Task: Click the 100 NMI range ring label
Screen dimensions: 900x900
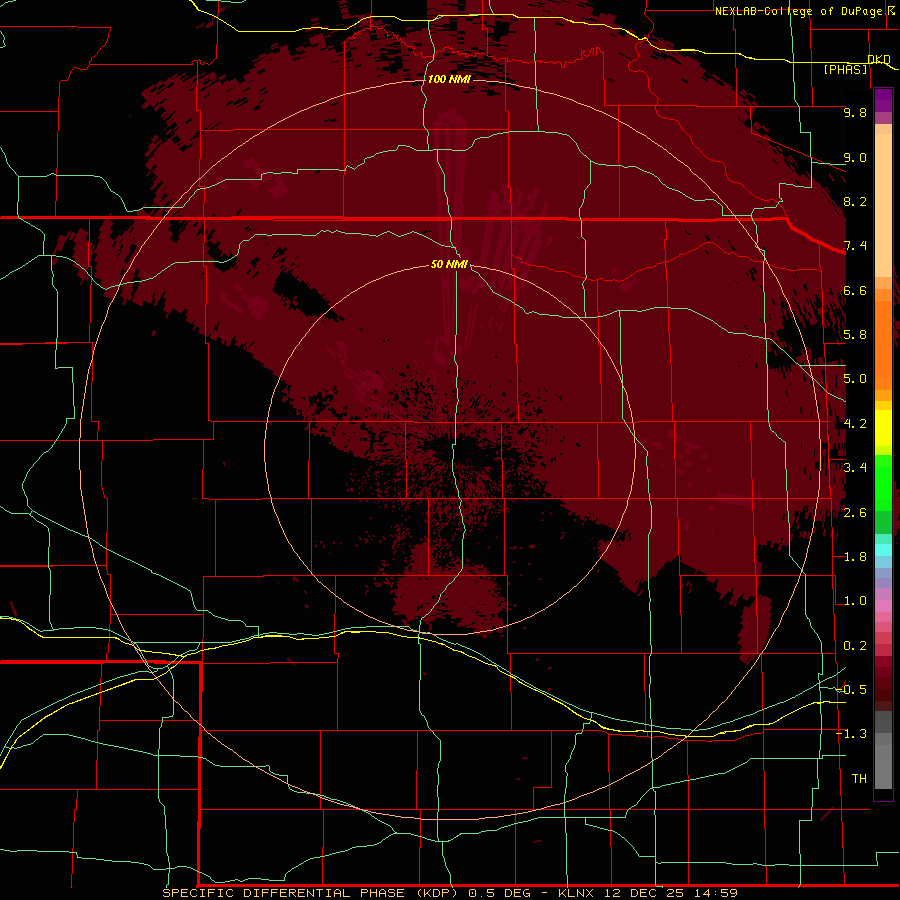Action: pos(449,79)
